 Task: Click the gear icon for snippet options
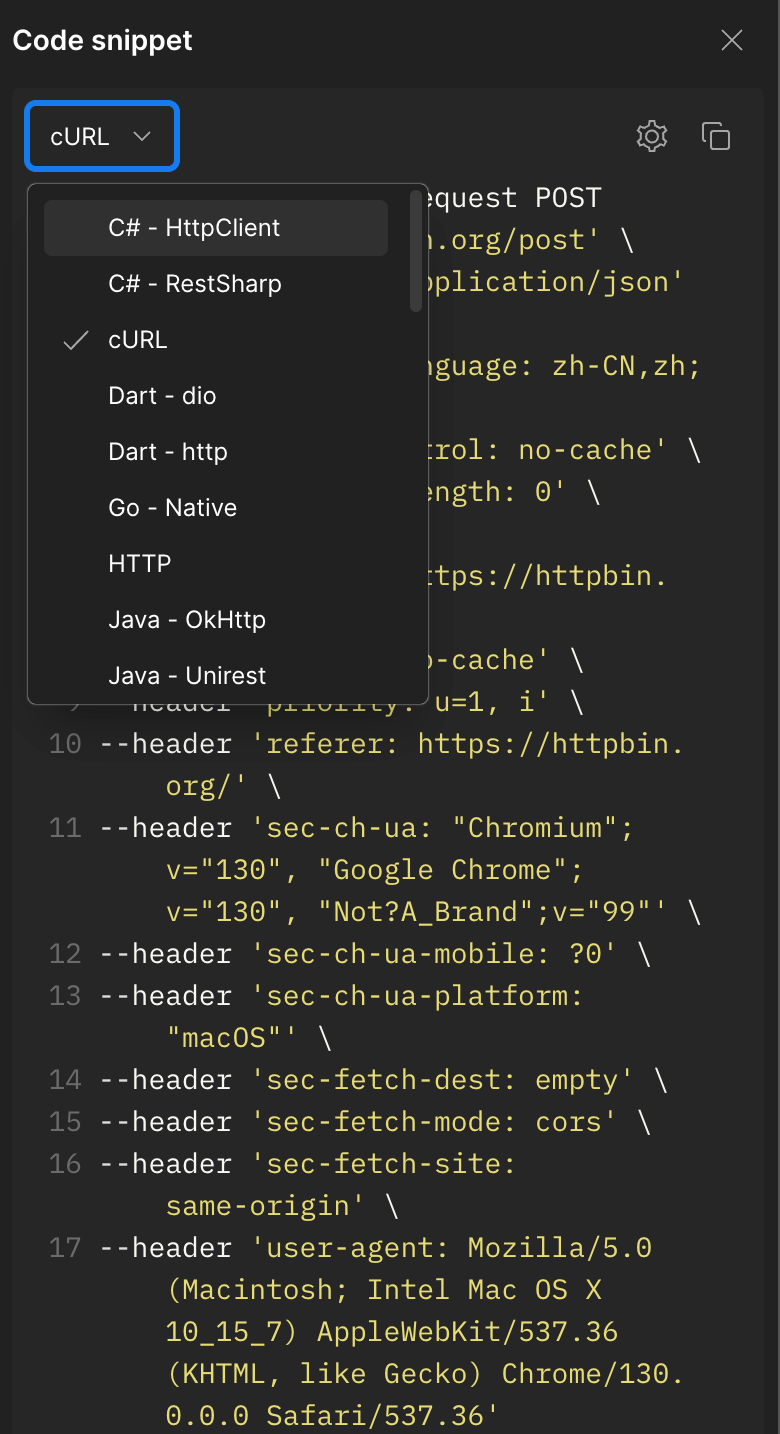coord(652,136)
